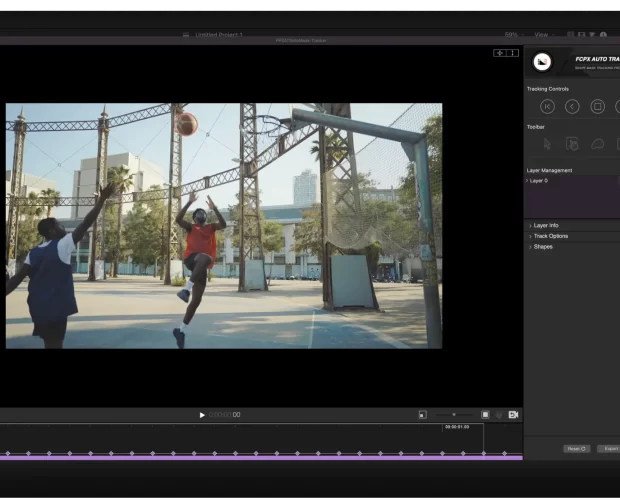620x500 pixels.
Task: Select the Layer 0 row text
Action: [539, 181]
